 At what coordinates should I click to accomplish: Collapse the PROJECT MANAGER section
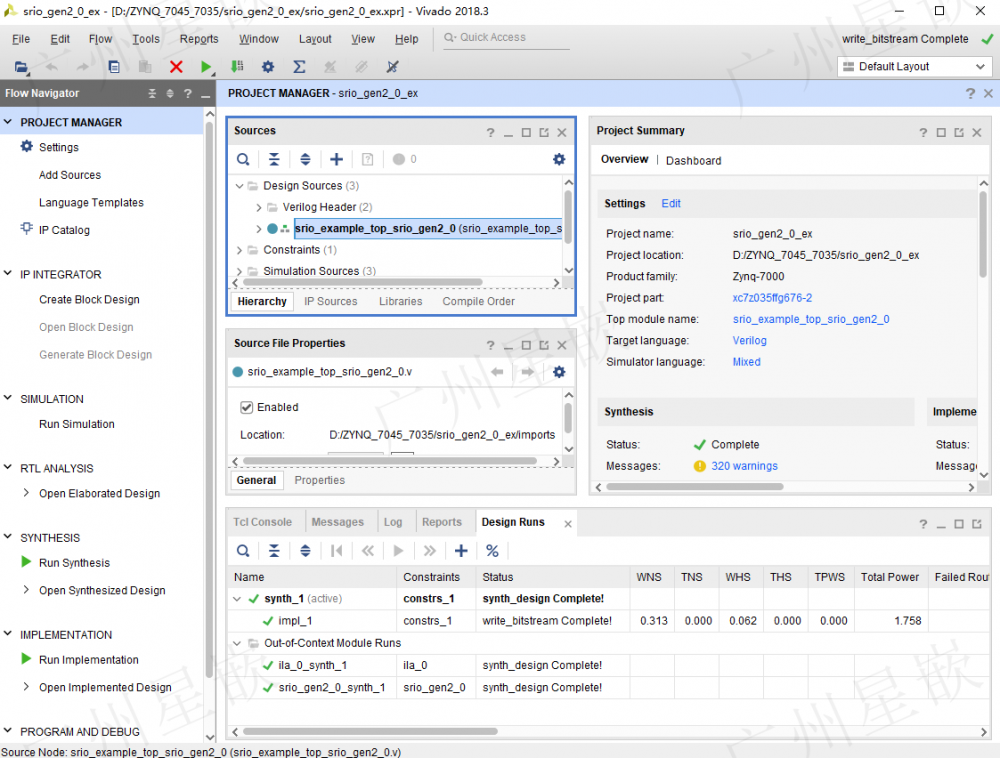pyautogui.click(x=8, y=122)
